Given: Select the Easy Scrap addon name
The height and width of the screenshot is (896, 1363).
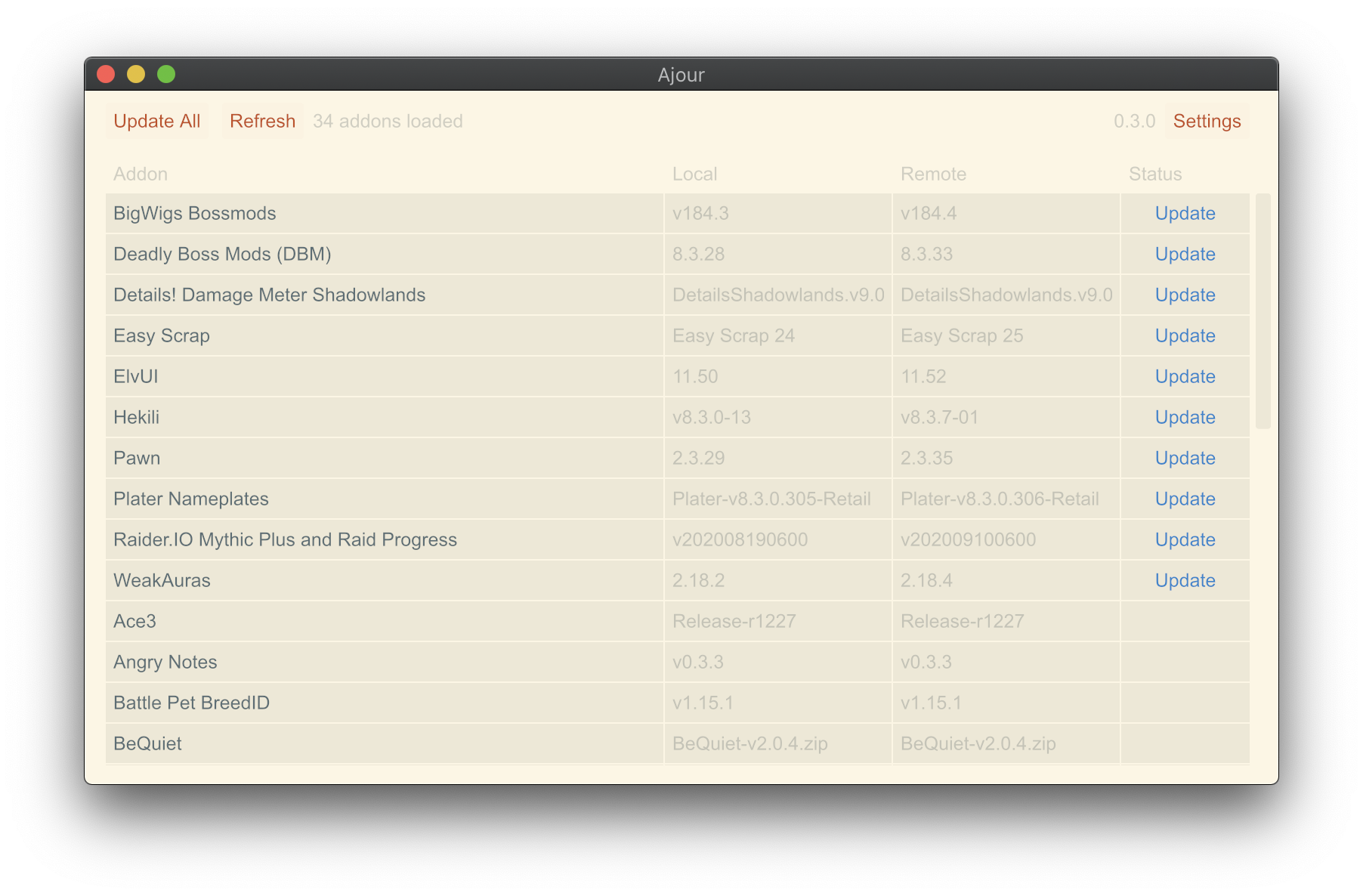Looking at the screenshot, I should (162, 335).
